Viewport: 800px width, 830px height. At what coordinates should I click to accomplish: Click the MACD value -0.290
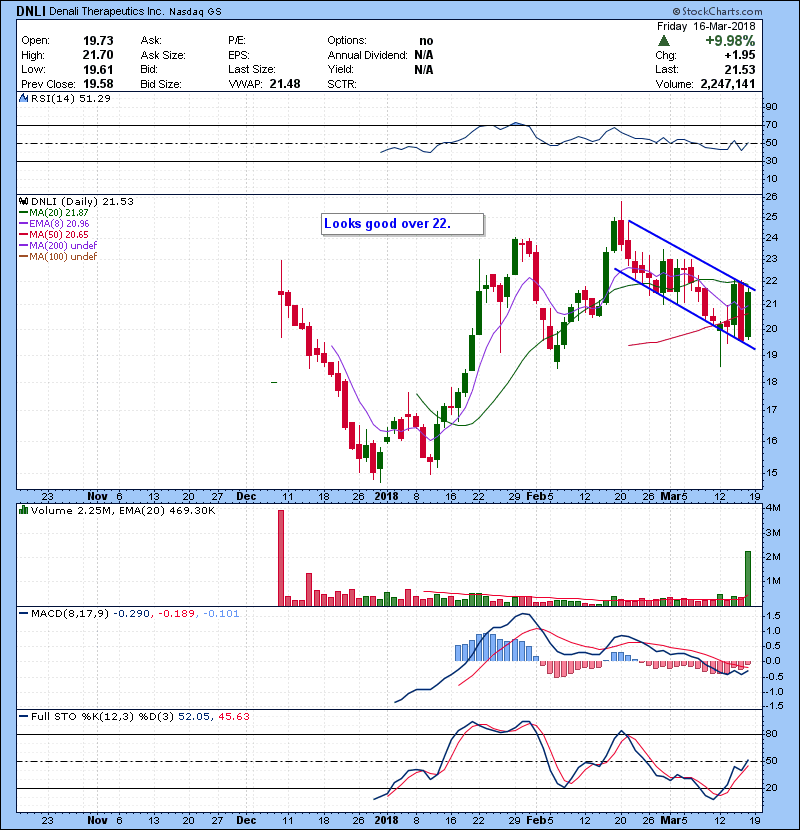coord(131,614)
